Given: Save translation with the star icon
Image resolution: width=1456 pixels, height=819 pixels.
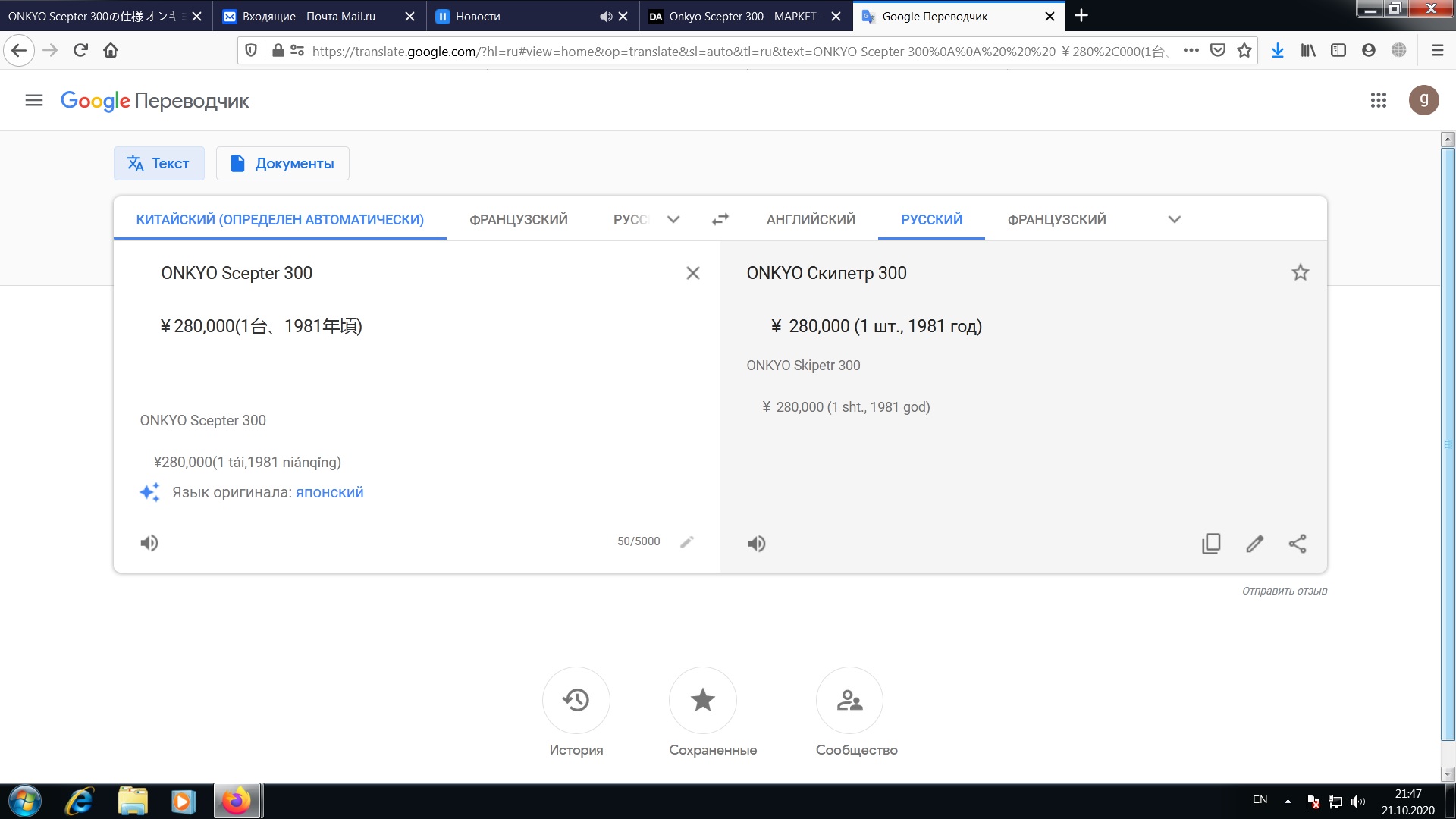Looking at the screenshot, I should tap(1300, 273).
